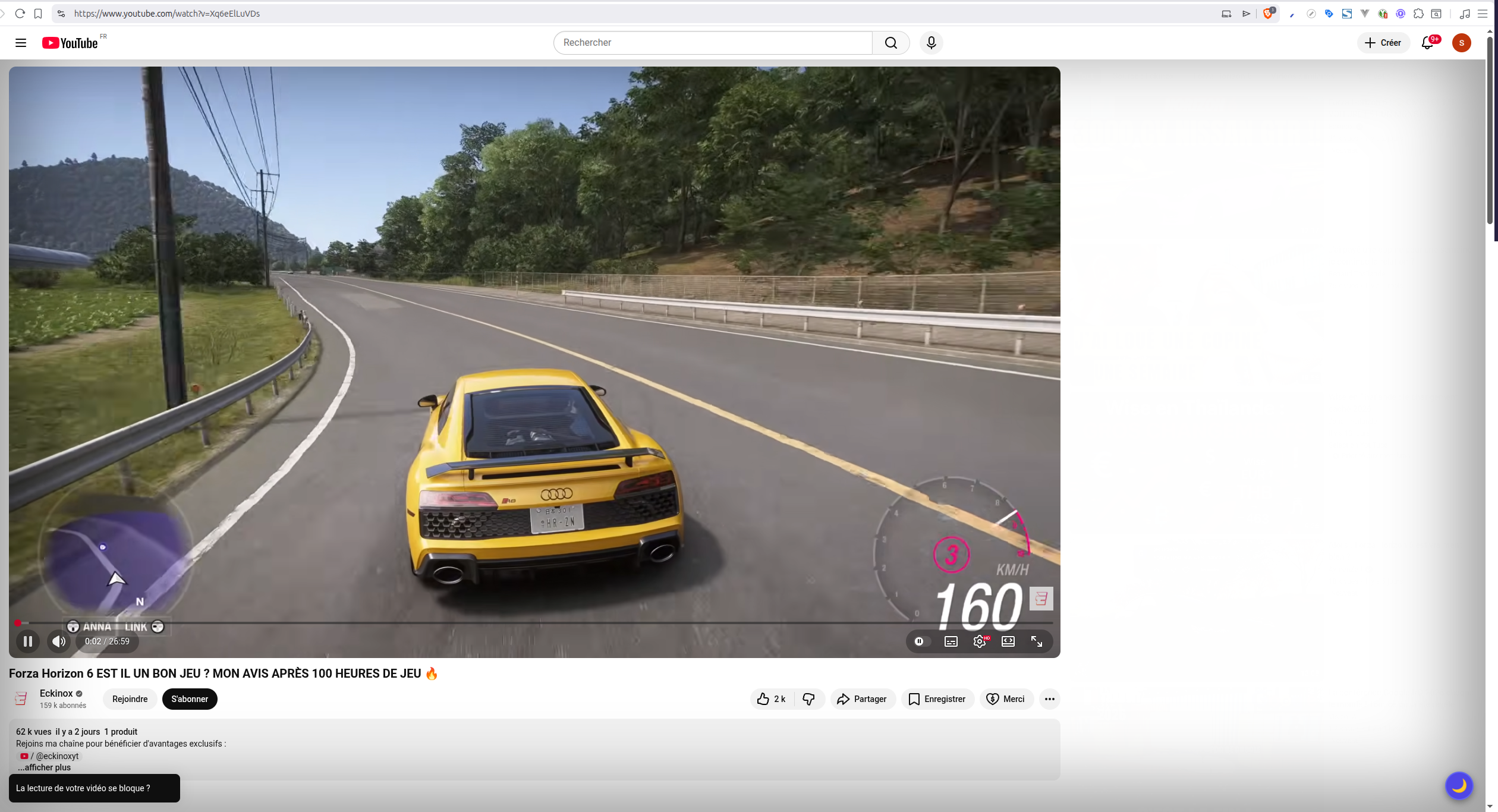Open the Eckinox channel name

(x=56, y=693)
